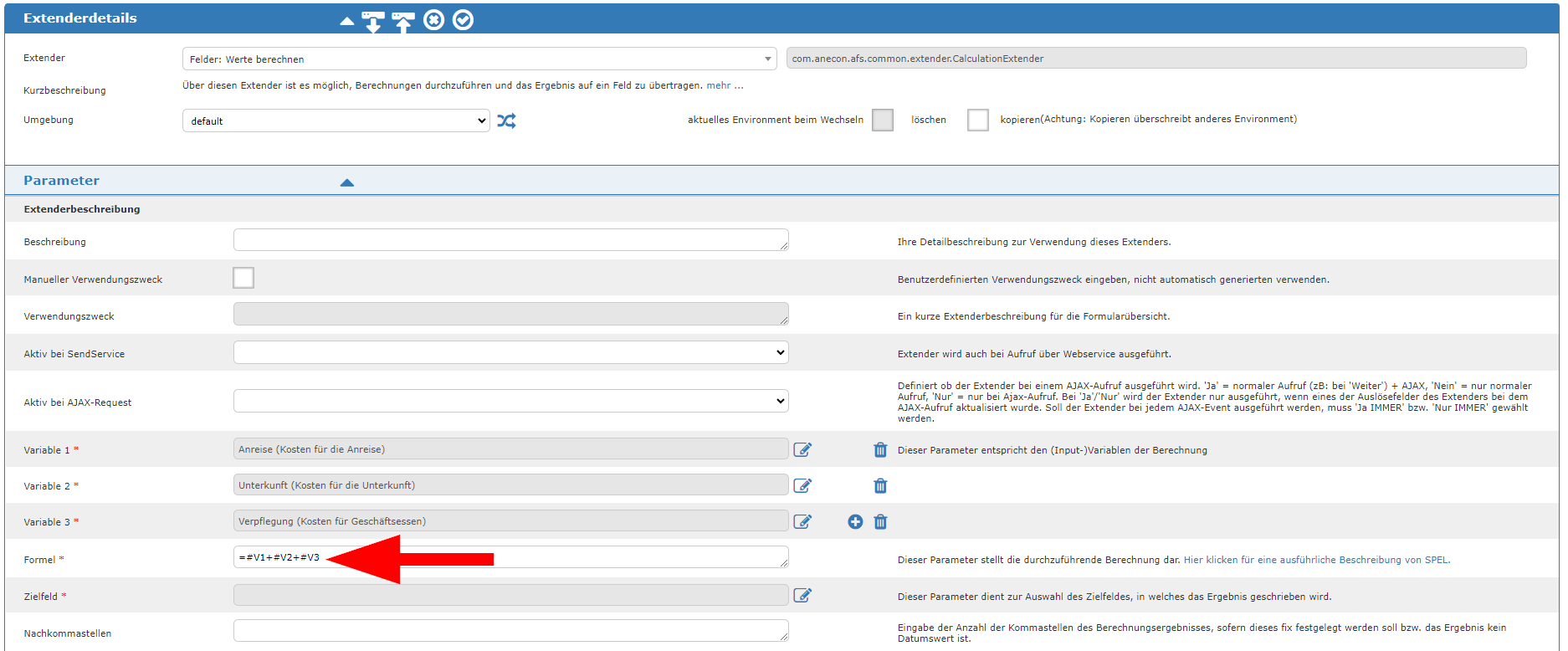Delete Variable 3 with trash icon
This screenshot has width=1568, height=651.
880,522
